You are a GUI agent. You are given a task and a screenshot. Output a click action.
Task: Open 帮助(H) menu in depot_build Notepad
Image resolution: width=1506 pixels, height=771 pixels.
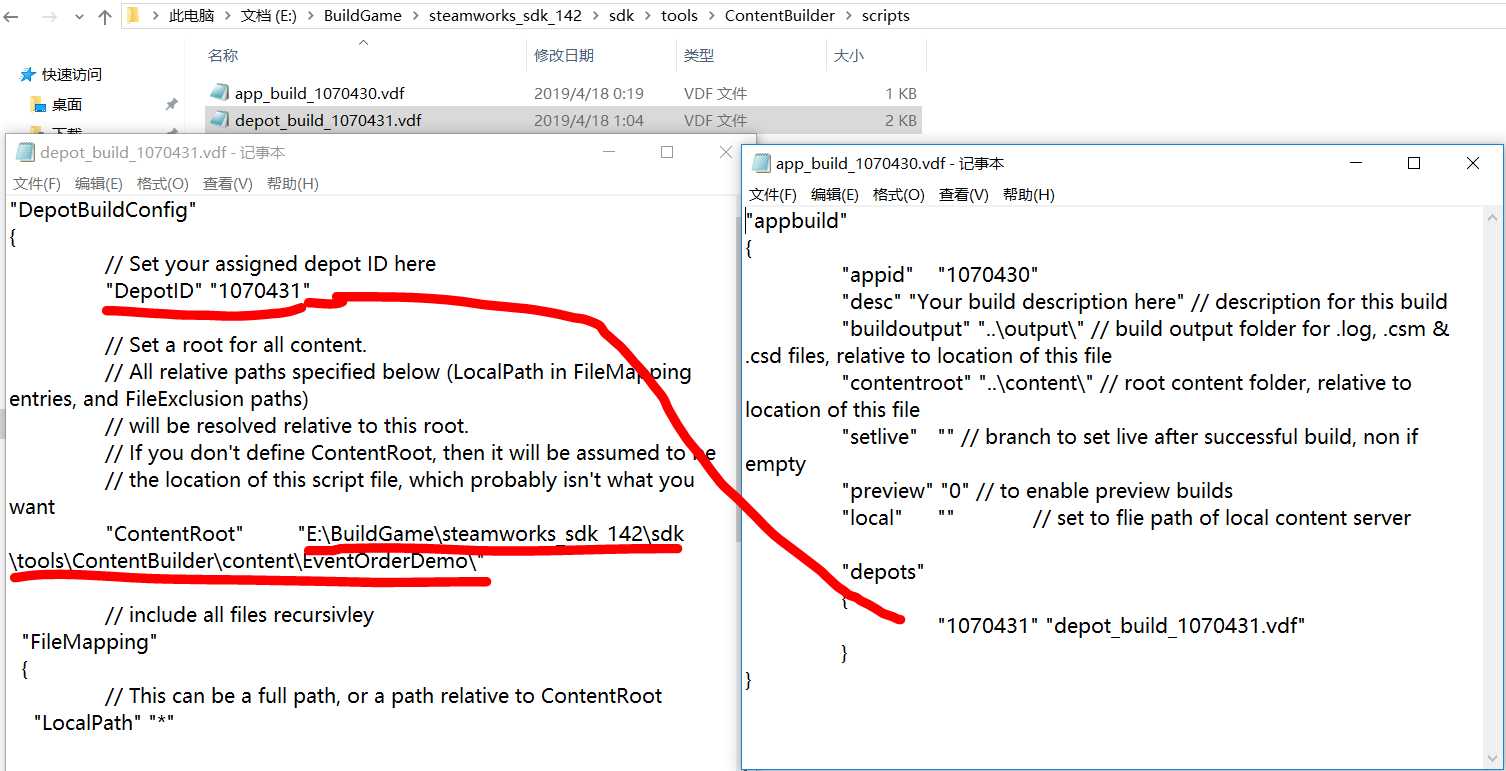click(292, 184)
